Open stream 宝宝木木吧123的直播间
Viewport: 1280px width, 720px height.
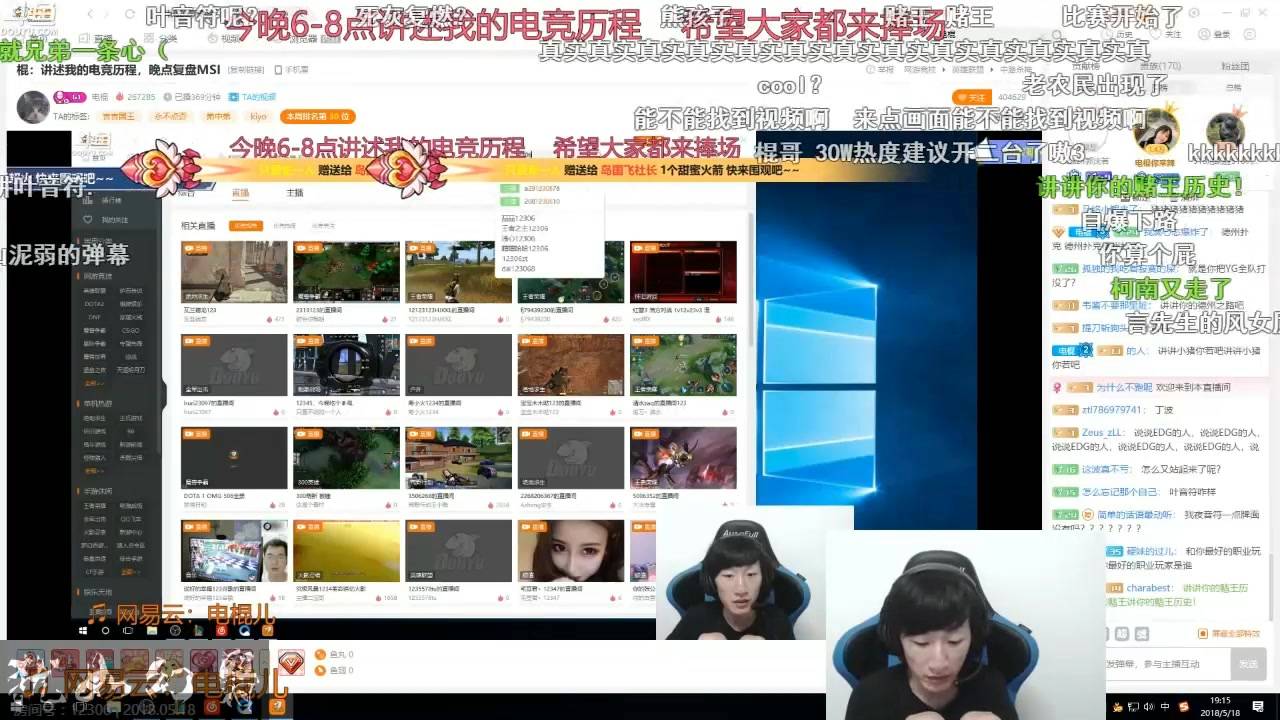570,365
